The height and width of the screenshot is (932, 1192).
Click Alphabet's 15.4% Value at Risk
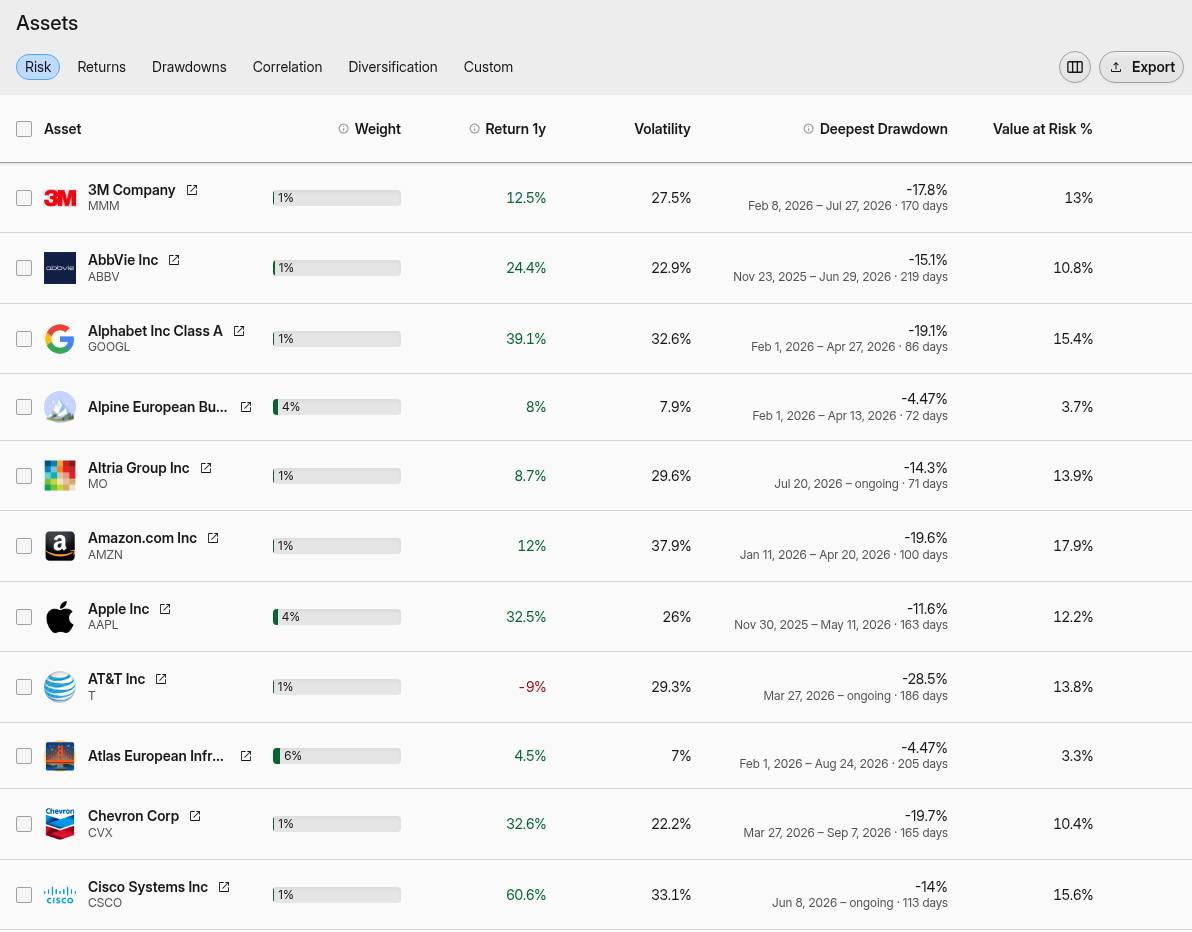[x=1073, y=338]
